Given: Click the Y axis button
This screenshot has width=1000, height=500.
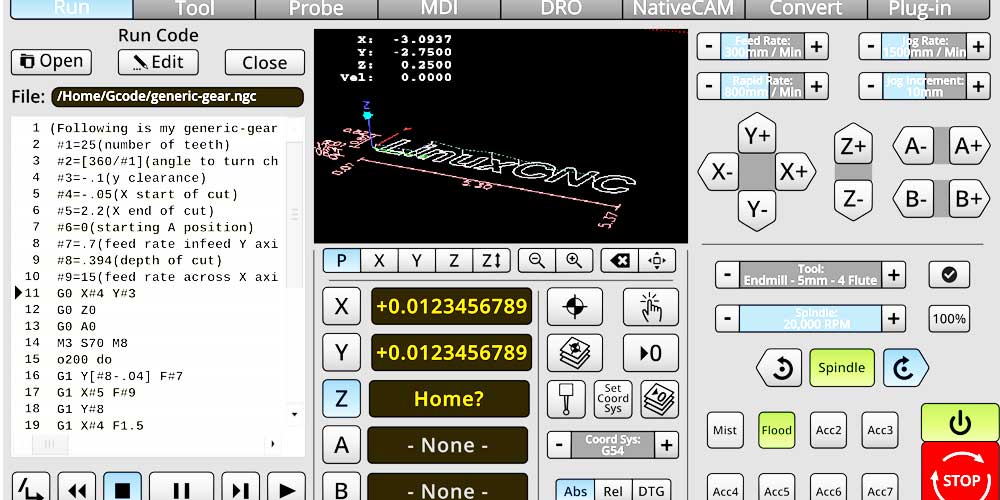Looking at the screenshot, I should (341, 353).
